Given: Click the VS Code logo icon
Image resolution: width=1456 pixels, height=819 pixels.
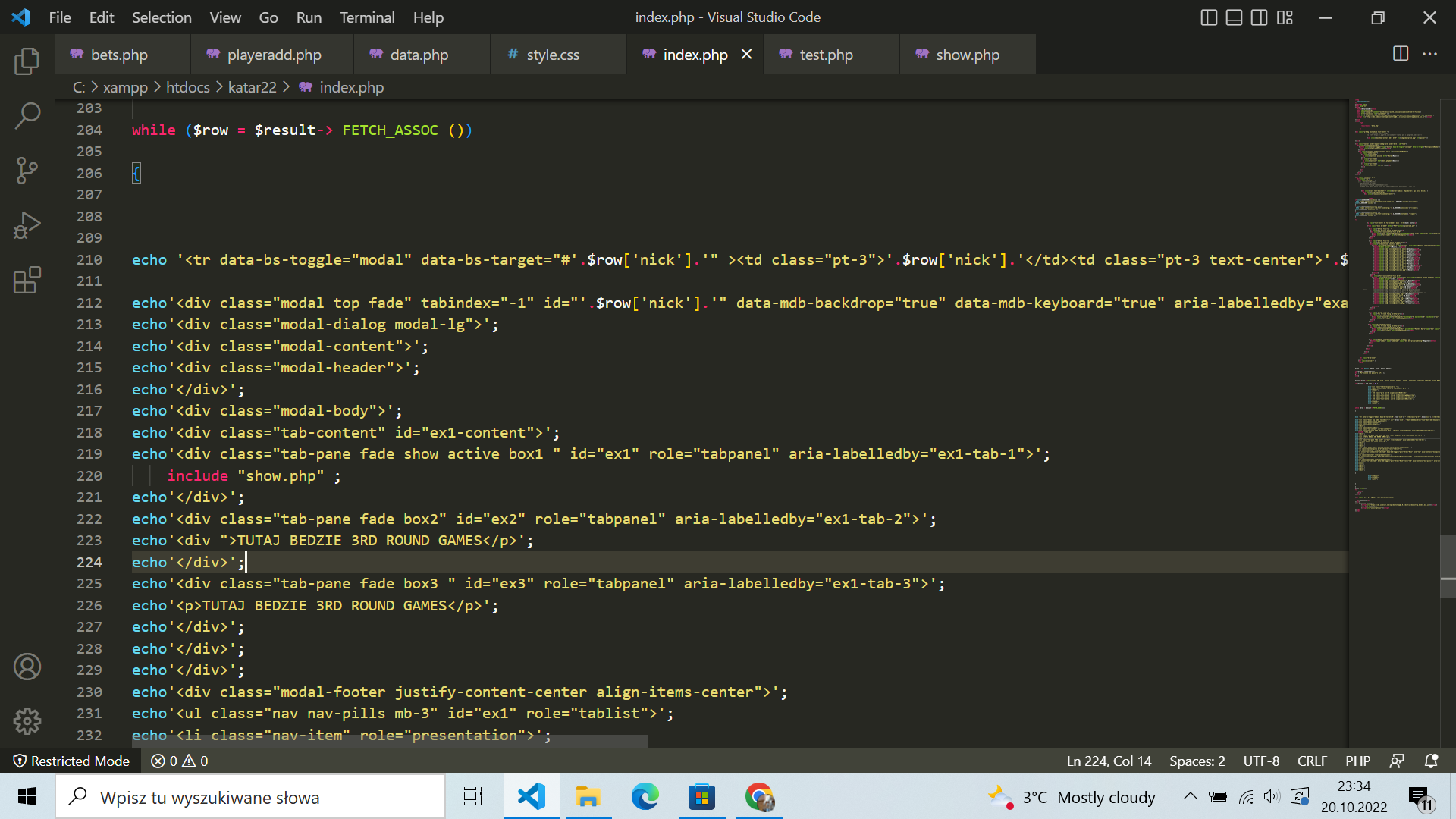Looking at the screenshot, I should 21,17.
